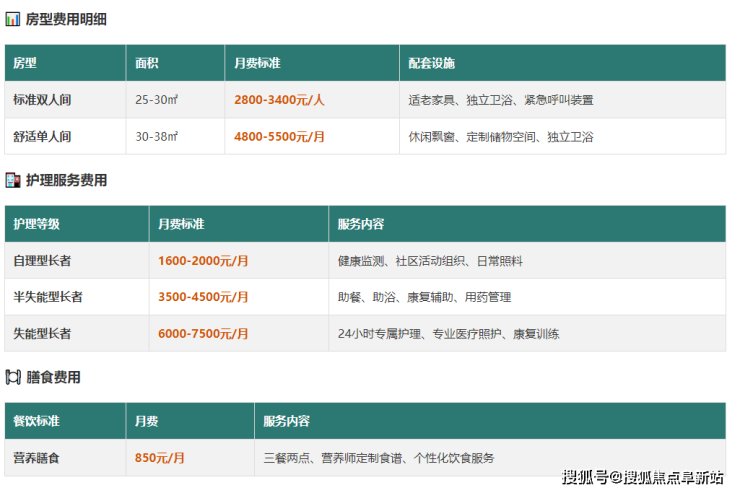Click the 4800-5500元/月 price
Screen dimensions: 740x493
point(279,137)
